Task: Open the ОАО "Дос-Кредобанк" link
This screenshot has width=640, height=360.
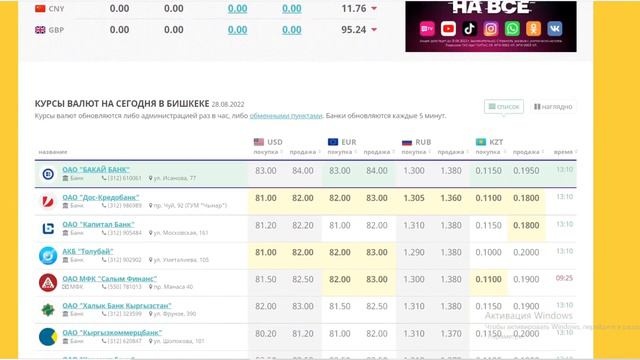Action: click(x=101, y=197)
